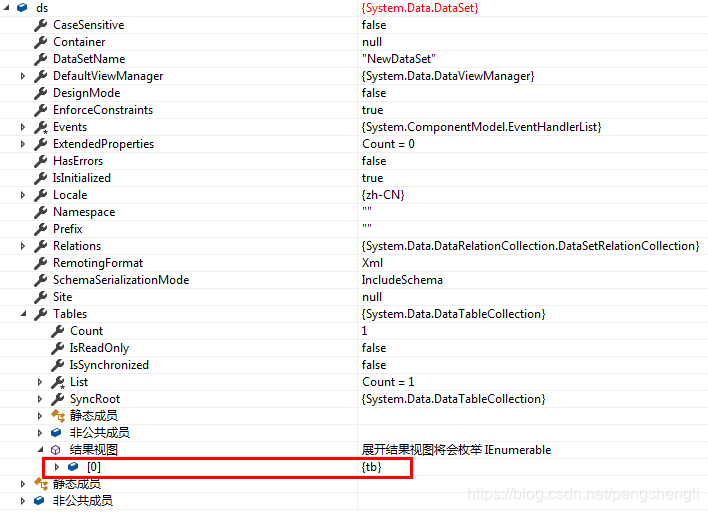This screenshot has height=512, width=708.
Task: Click the wrench icon beside Site
Action: point(41,297)
